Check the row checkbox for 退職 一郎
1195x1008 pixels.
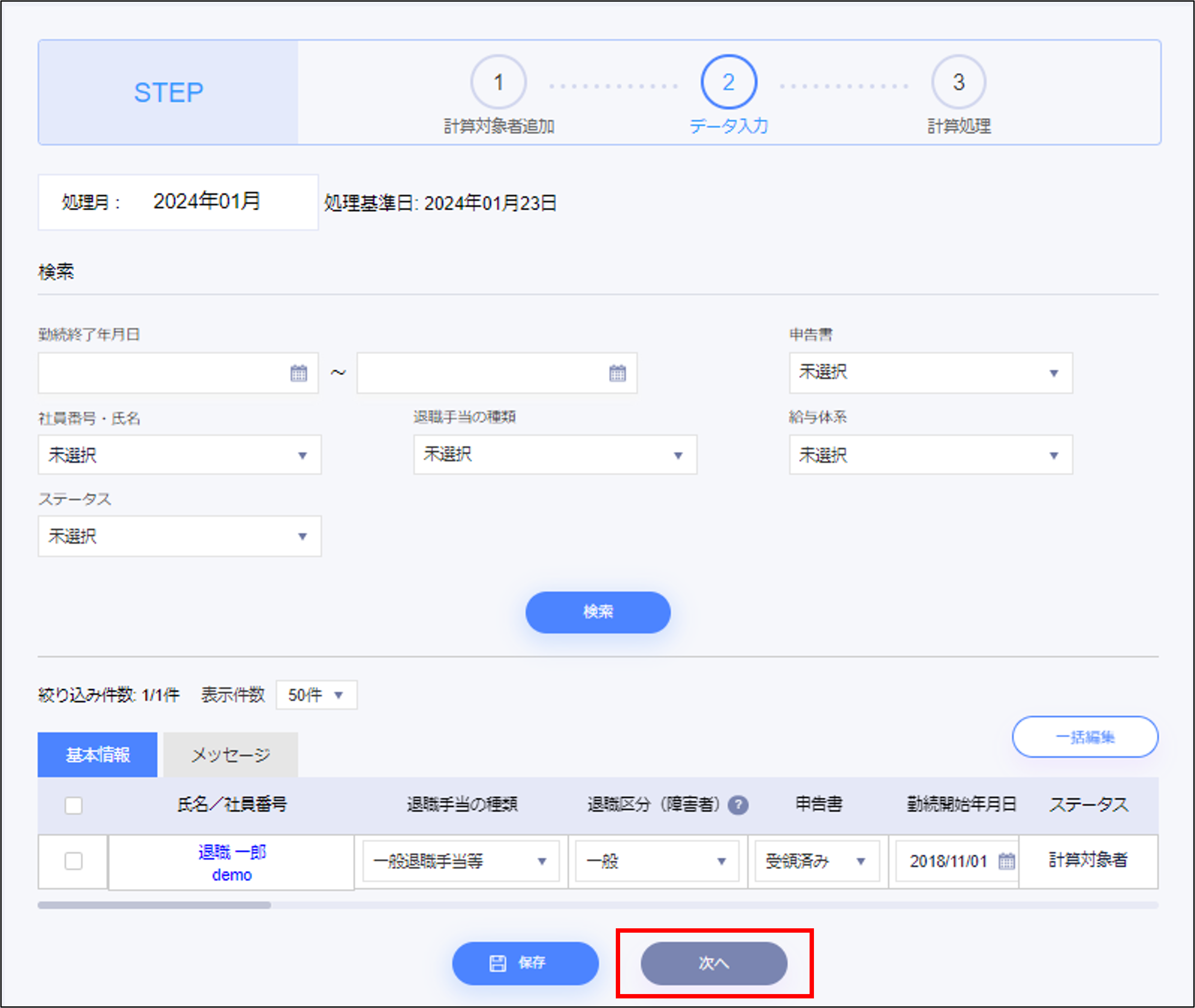tap(74, 860)
